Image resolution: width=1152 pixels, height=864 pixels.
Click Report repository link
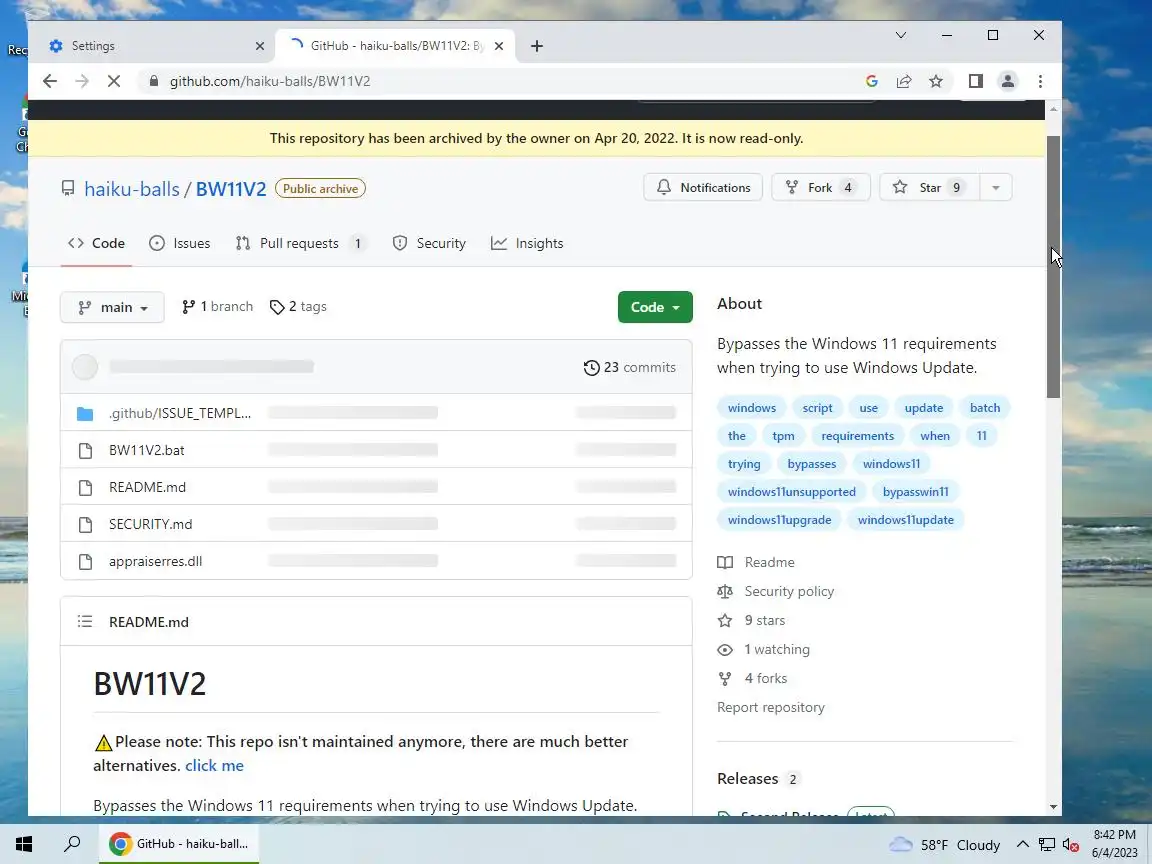(x=771, y=708)
